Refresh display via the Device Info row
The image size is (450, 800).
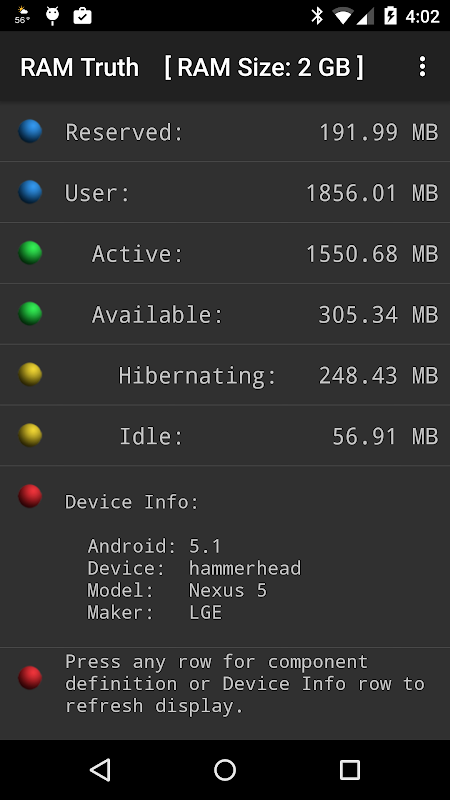(225, 557)
